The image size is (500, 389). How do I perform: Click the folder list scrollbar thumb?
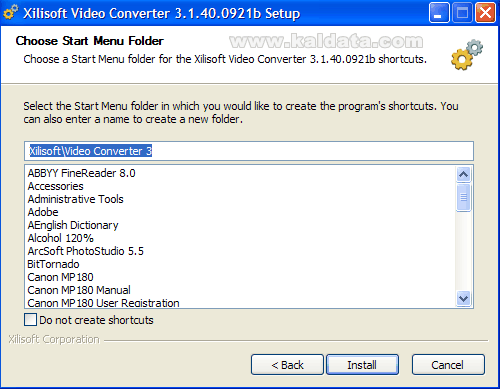464,197
